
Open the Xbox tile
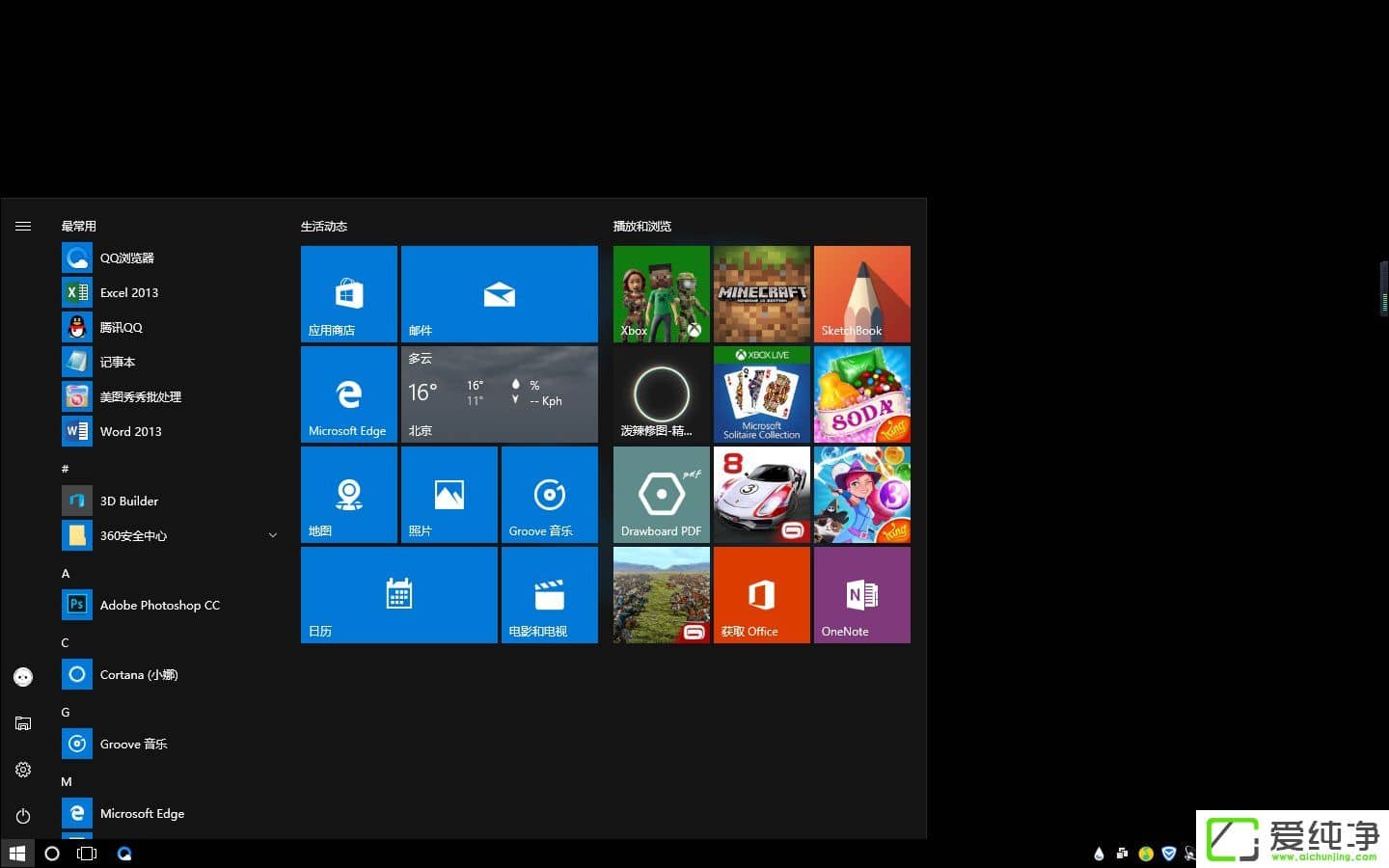tap(661, 294)
